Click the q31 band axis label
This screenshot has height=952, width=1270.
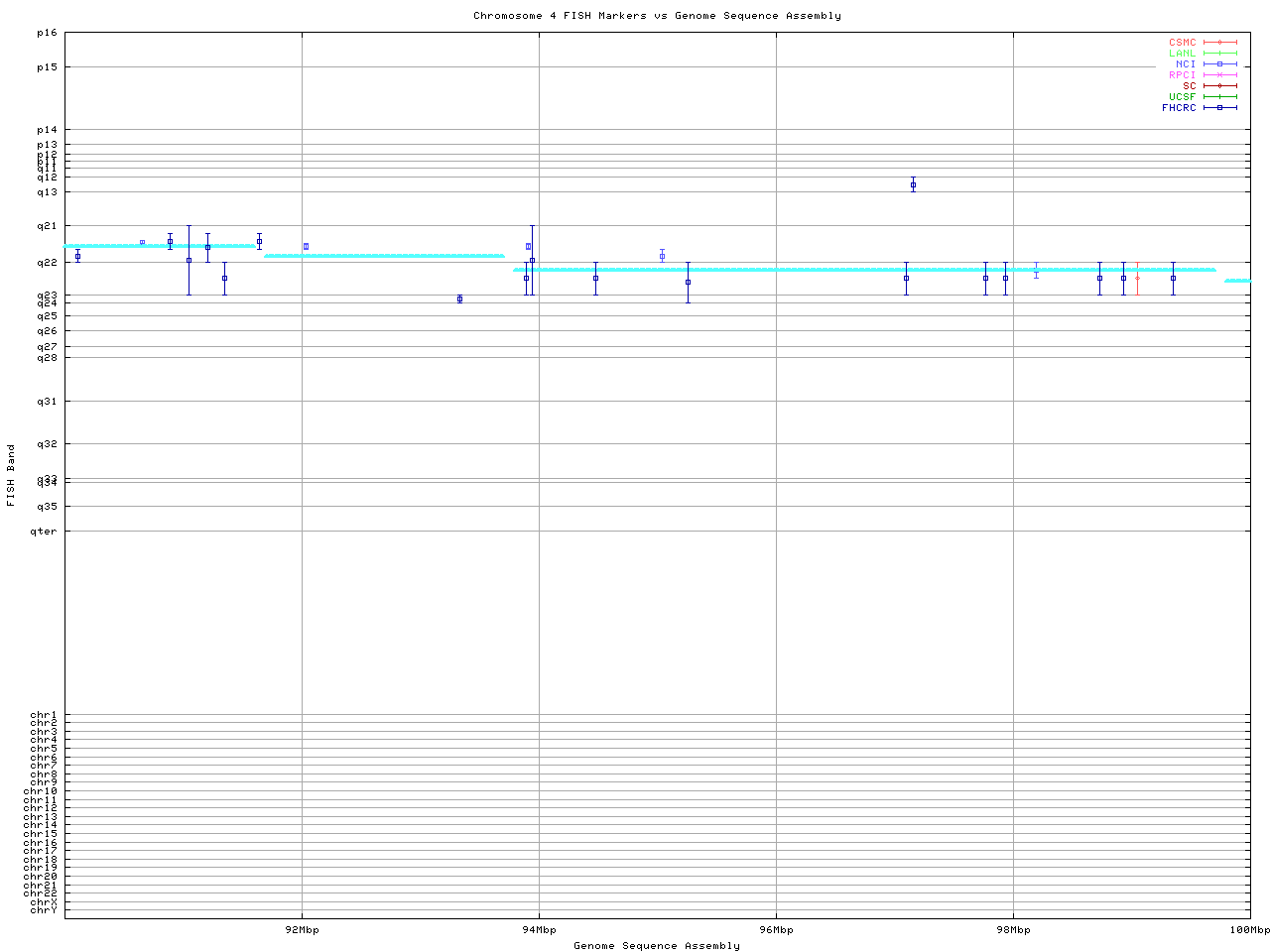47,402
